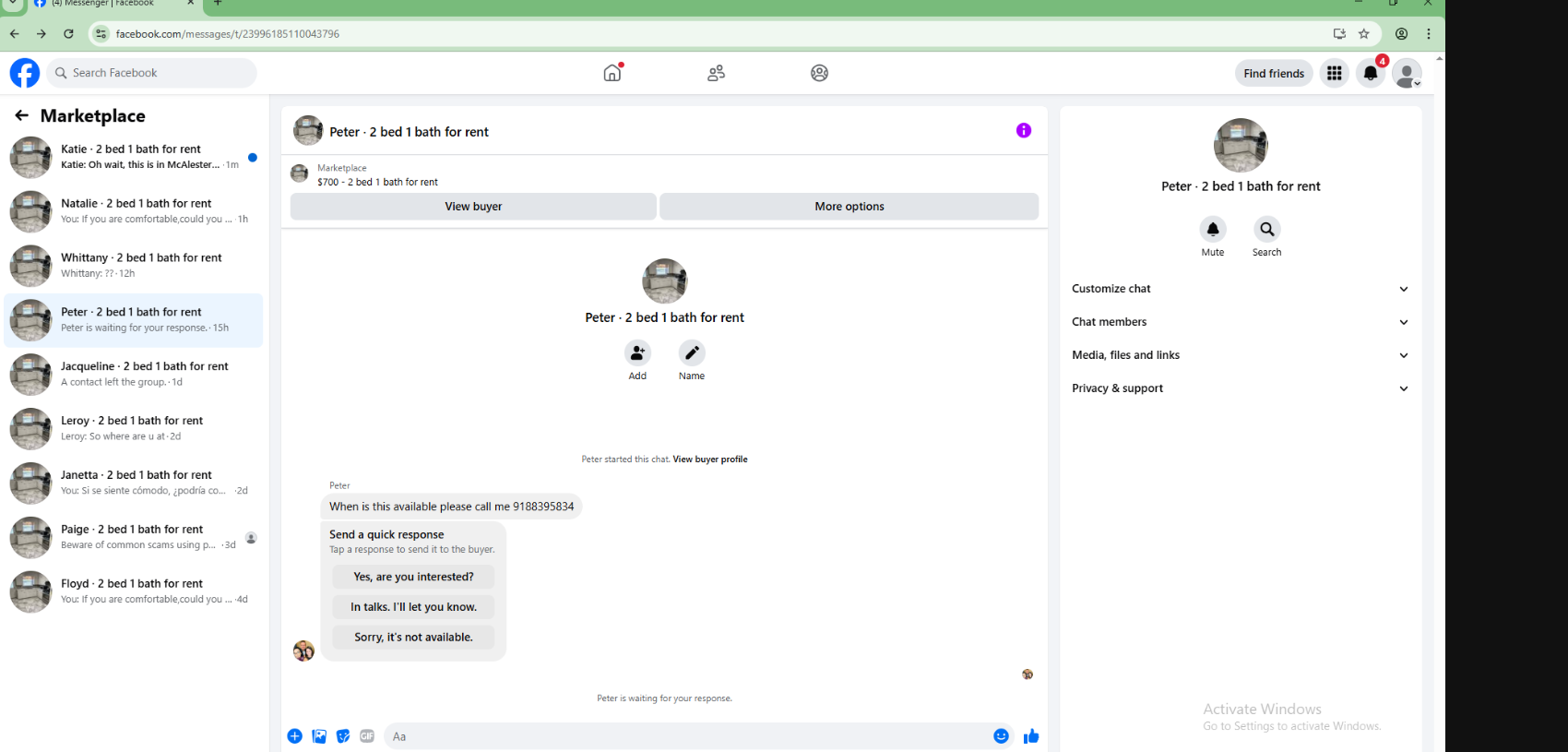Click the Marketplace heading

tap(93, 115)
